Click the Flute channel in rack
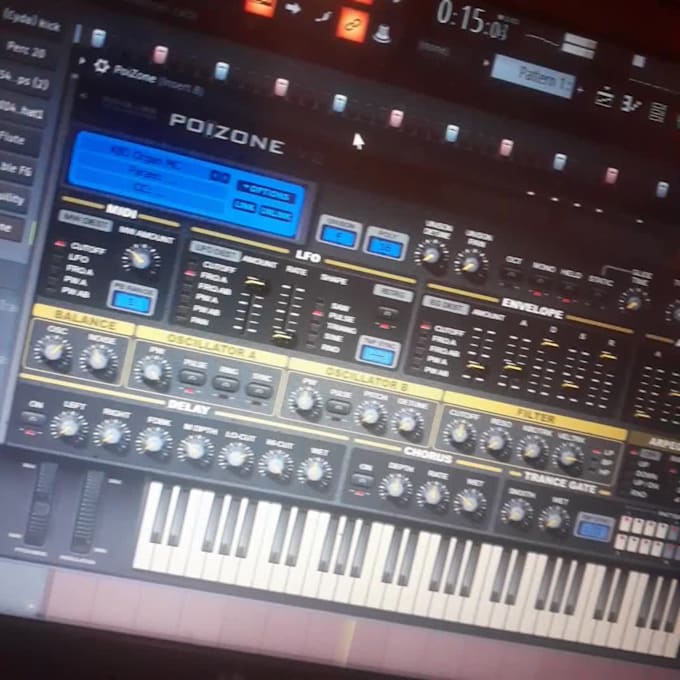Image resolution: width=680 pixels, height=680 pixels. click(x=12, y=138)
